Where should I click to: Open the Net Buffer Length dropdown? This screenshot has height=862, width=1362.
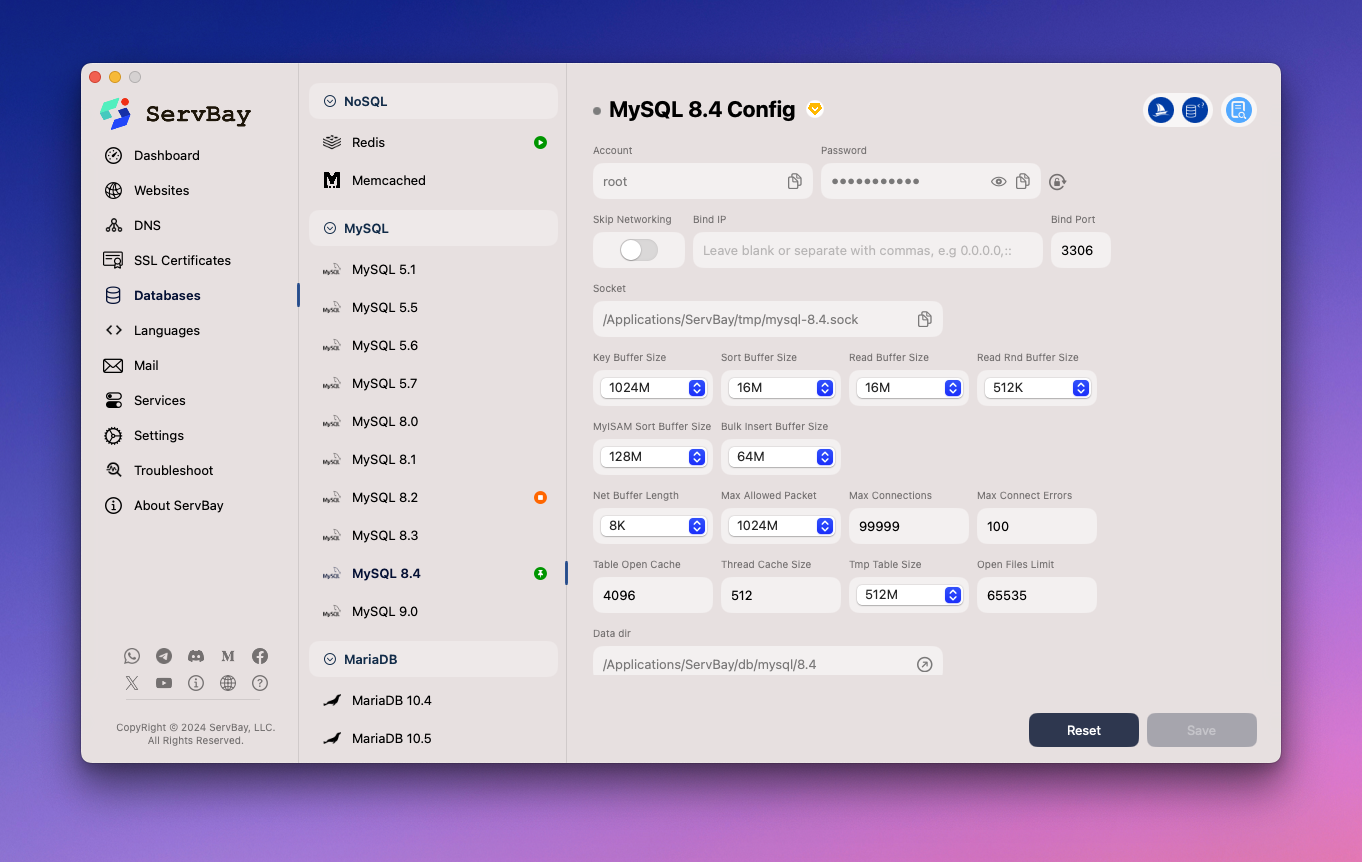[653, 526]
